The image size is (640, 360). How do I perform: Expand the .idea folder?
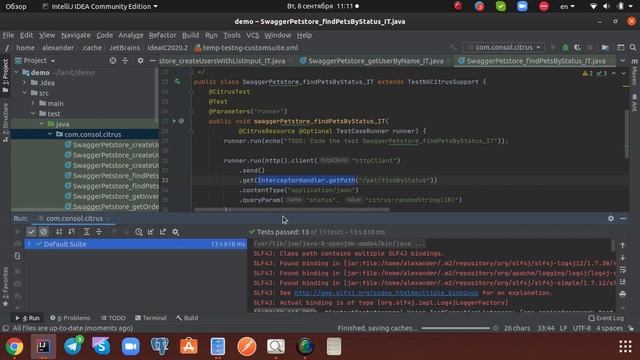pyautogui.click(x=25, y=83)
